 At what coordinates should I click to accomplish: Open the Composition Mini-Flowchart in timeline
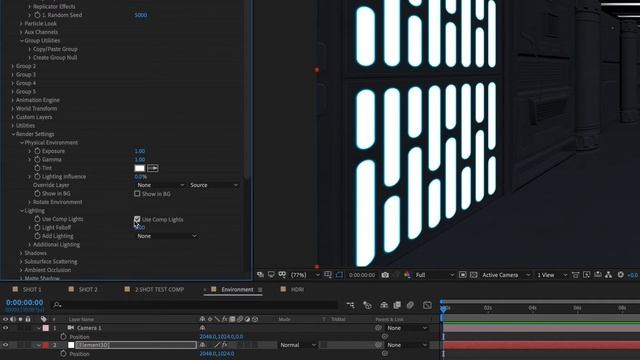click(350, 305)
